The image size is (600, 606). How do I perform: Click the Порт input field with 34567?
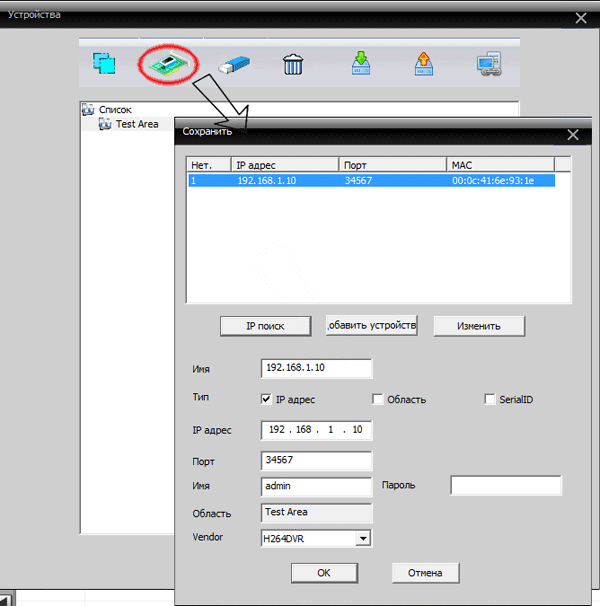(x=316, y=460)
